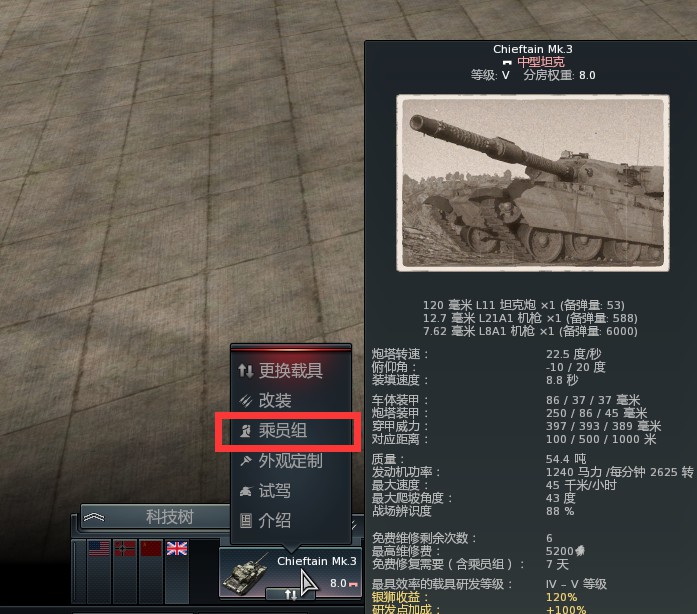The height and width of the screenshot is (614, 697).
Task: Click the swap arrows icon beside 更换载具
Action: (x=245, y=370)
